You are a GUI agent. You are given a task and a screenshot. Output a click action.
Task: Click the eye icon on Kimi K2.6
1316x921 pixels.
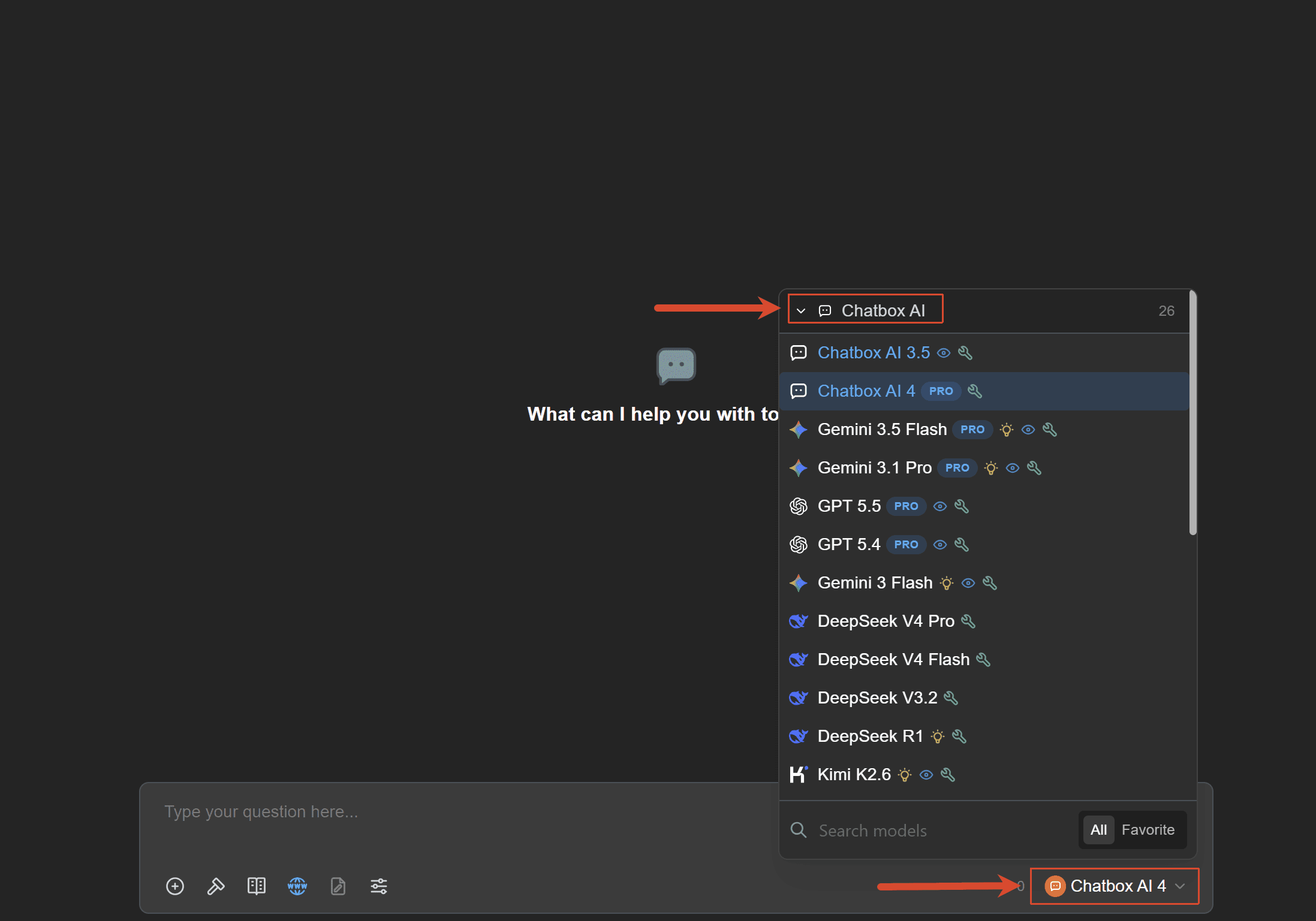926,775
